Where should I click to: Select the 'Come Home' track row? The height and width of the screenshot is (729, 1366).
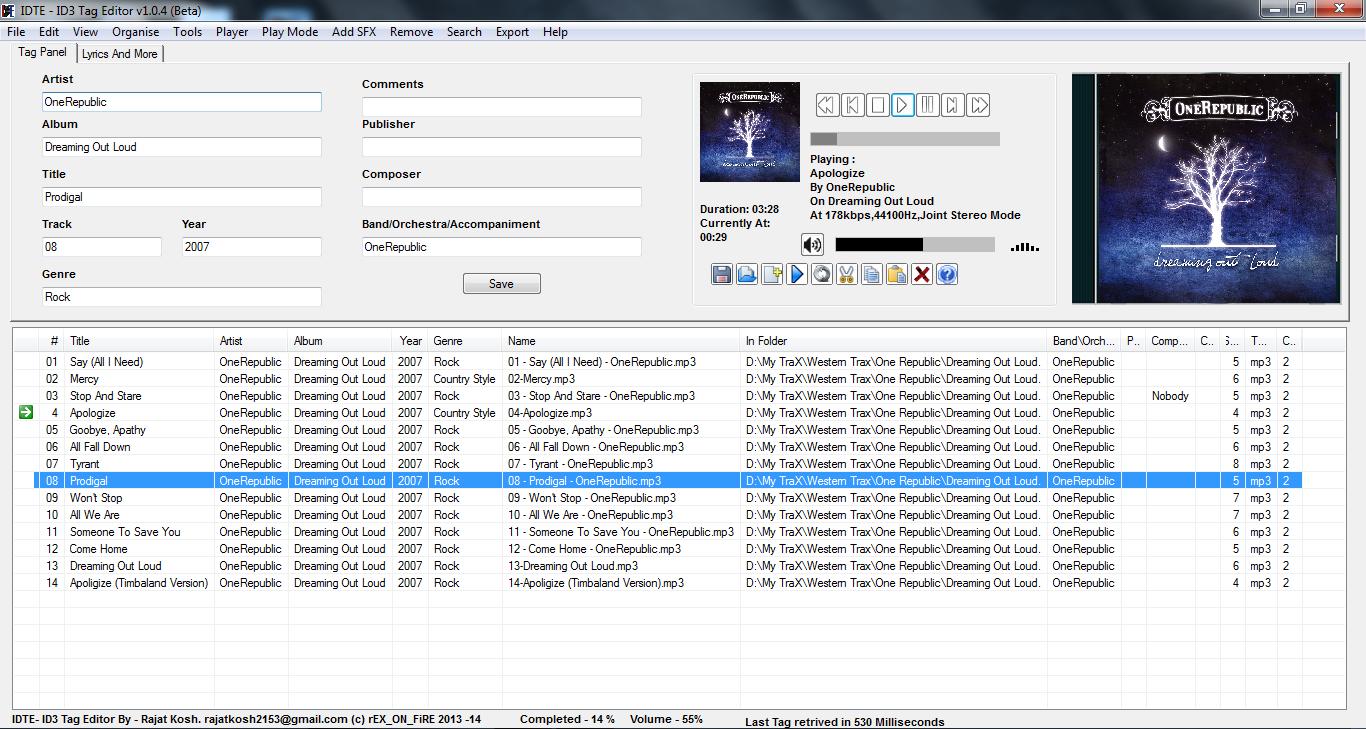pyautogui.click(x=657, y=548)
